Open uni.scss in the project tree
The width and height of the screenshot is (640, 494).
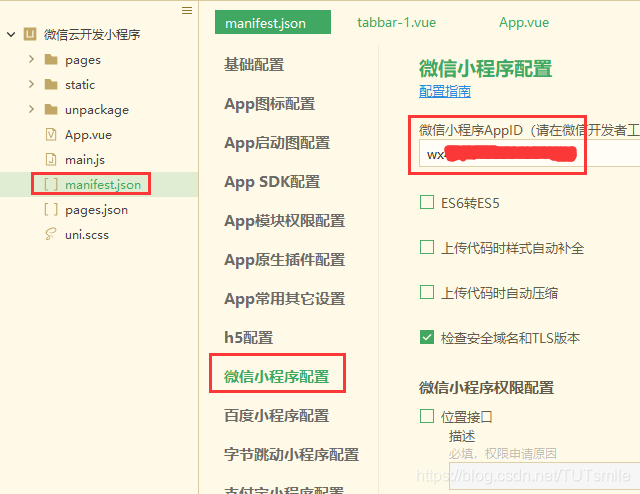[87, 235]
